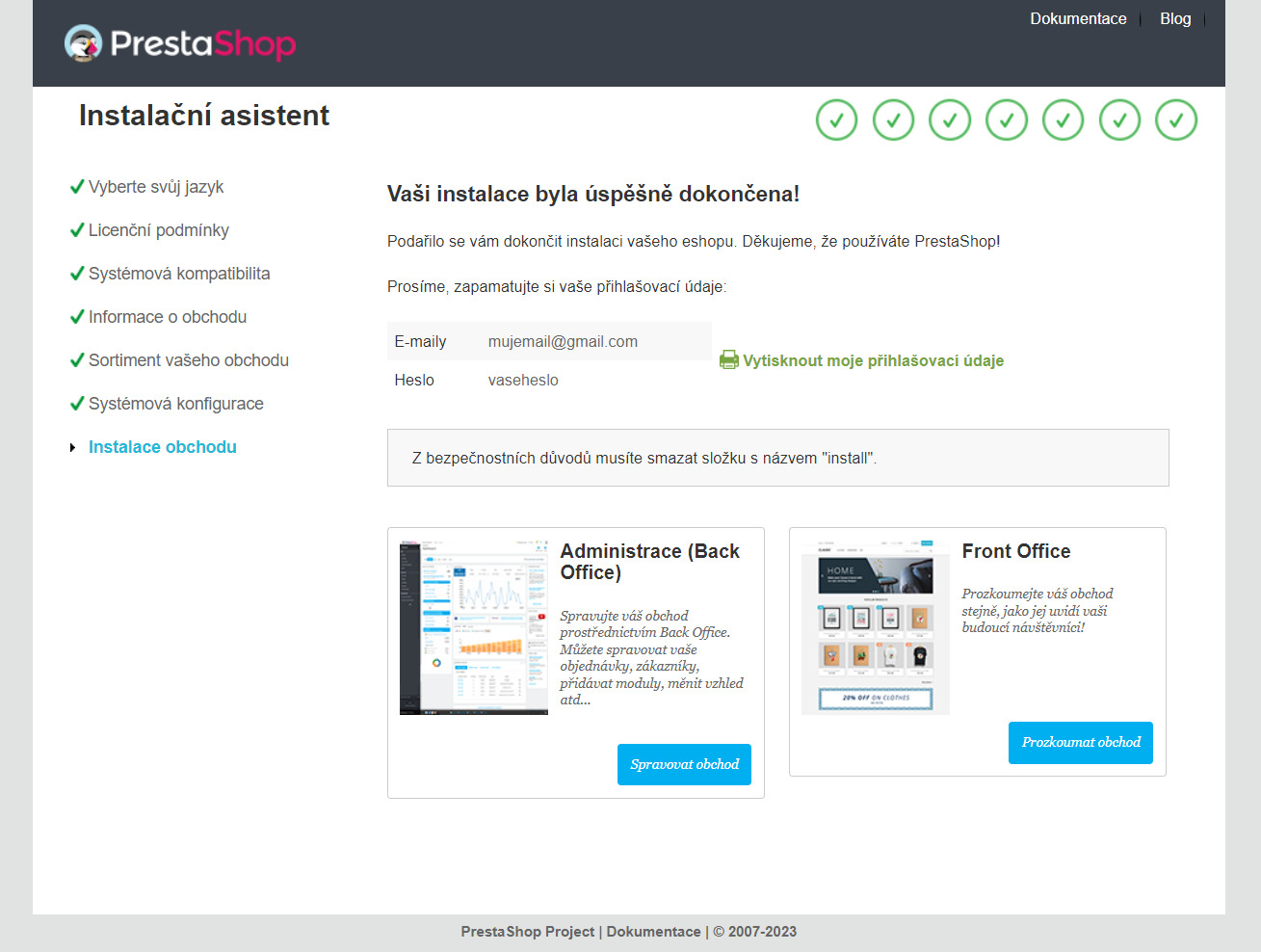This screenshot has width=1261, height=952.
Task: Click the password value vaseheslo
Action: [523, 380]
